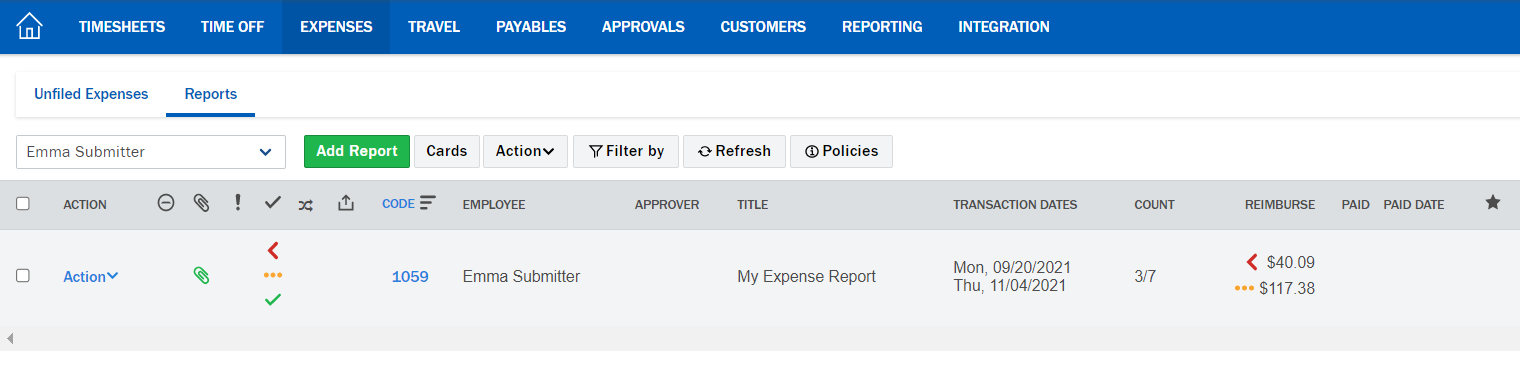Open the Timesheets menu

point(122,27)
